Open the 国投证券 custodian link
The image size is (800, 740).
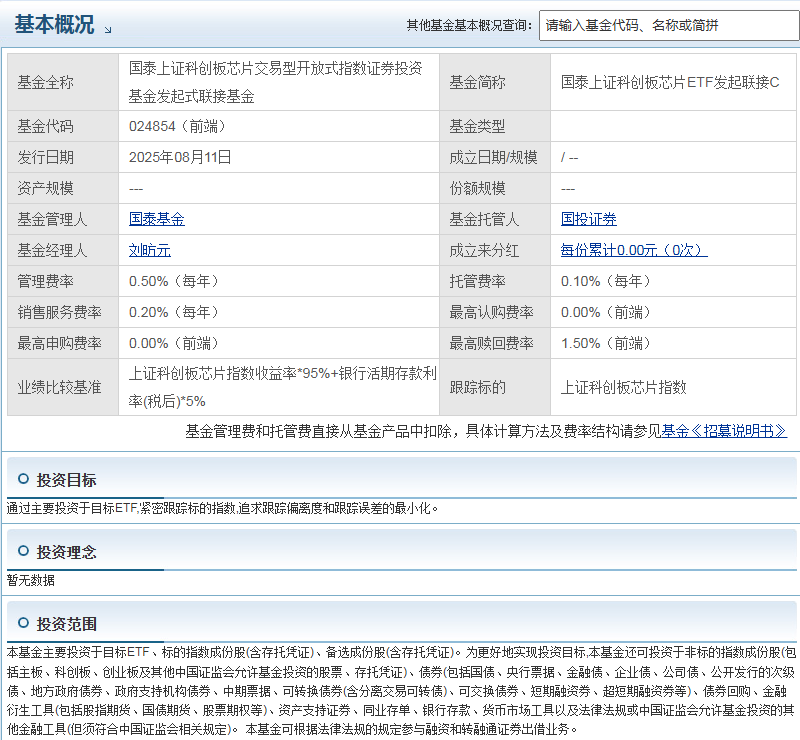coord(589,219)
